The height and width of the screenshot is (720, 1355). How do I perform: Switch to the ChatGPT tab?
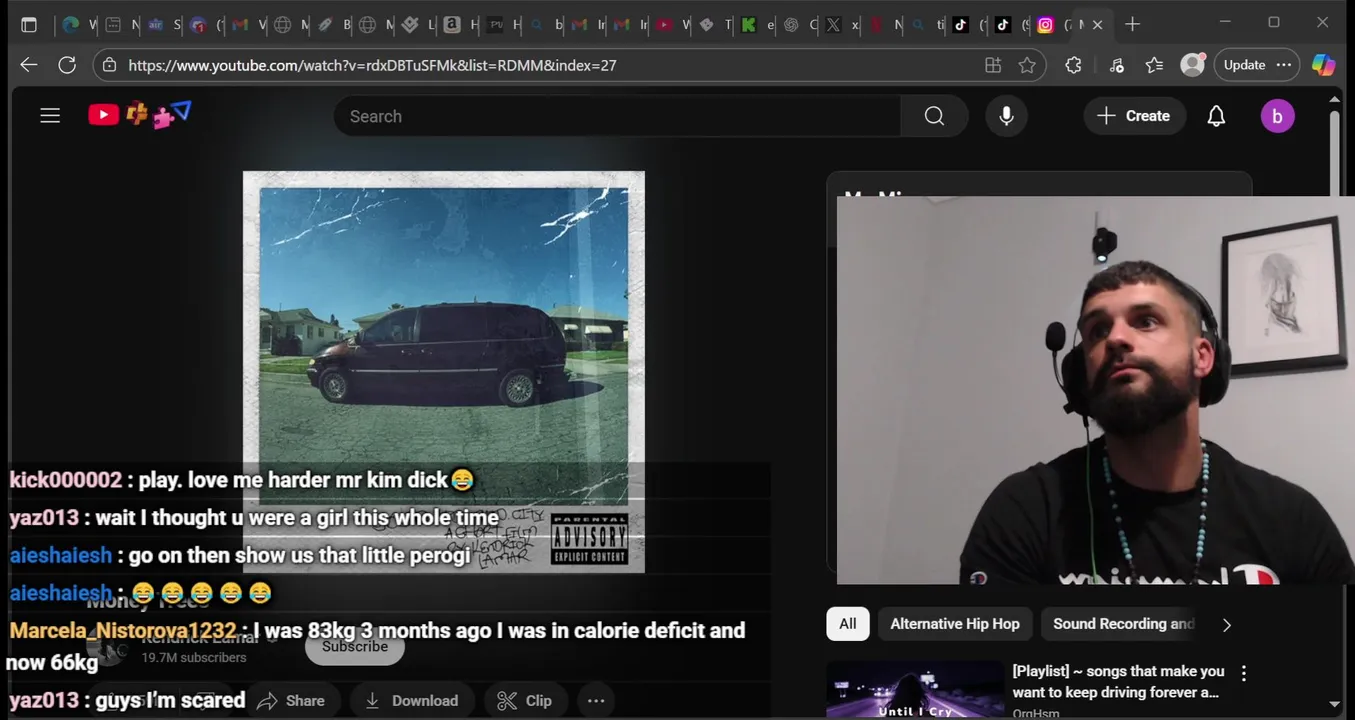(791, 25)
